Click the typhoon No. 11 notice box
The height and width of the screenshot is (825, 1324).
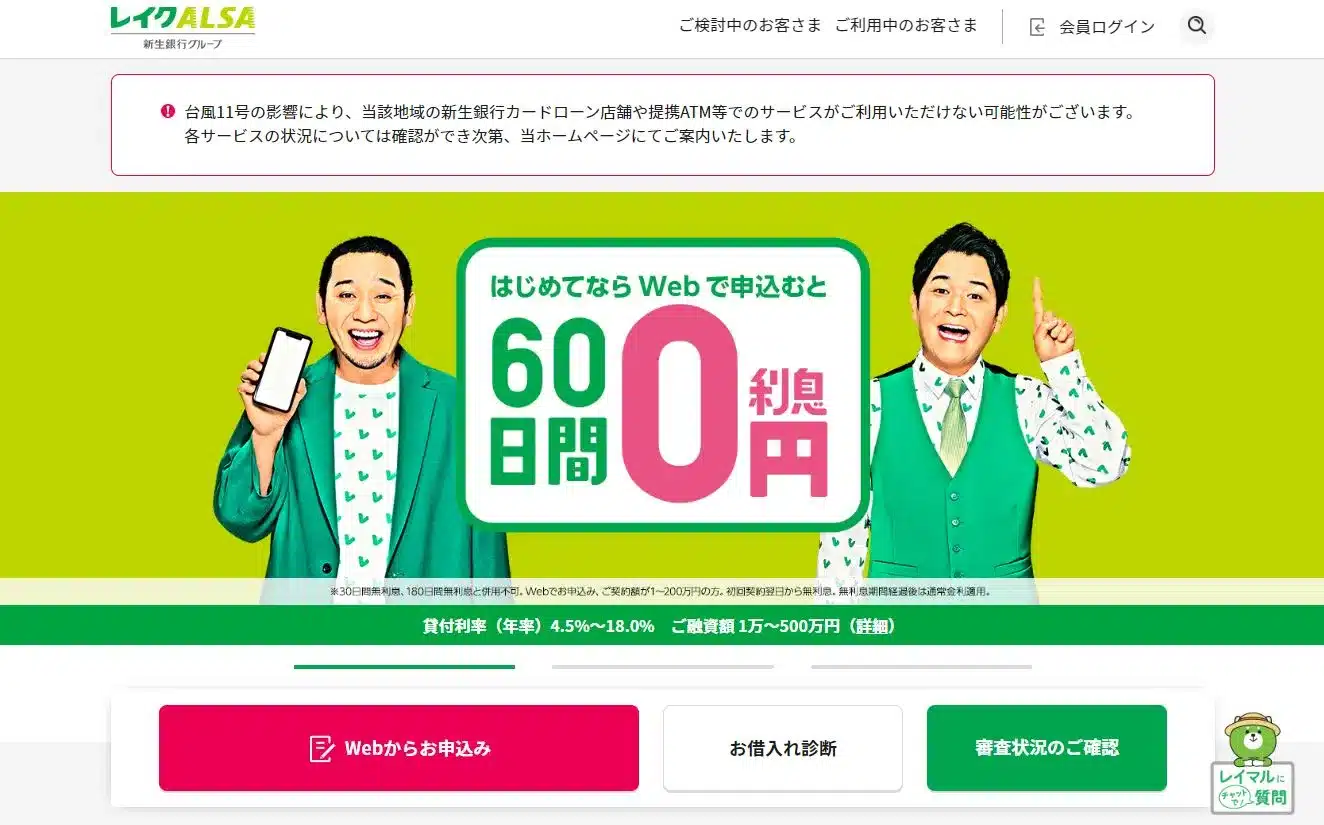662,125
